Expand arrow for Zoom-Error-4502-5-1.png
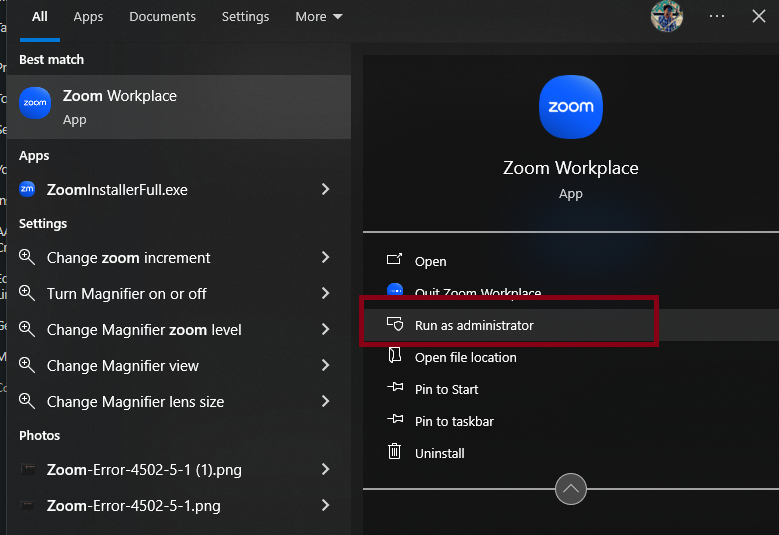 point(325,505)
